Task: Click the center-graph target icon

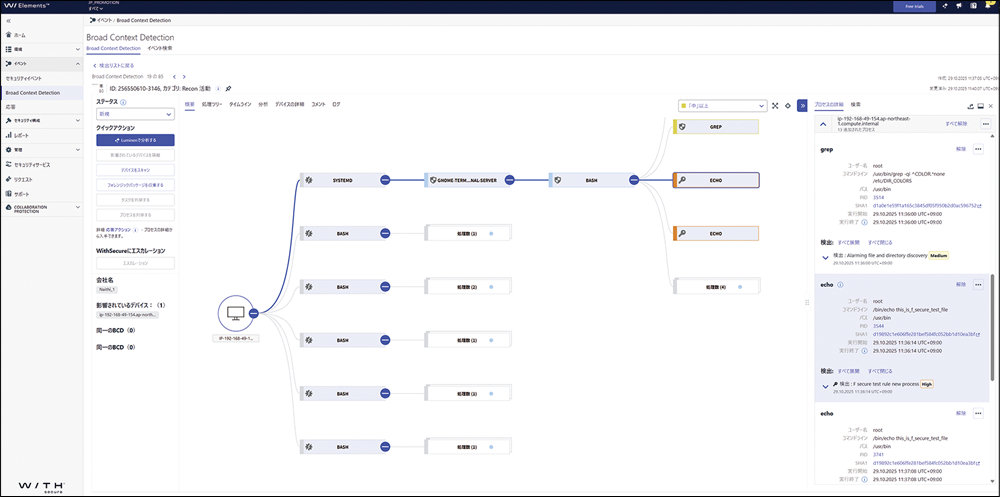Action: [x=788, y=105]
